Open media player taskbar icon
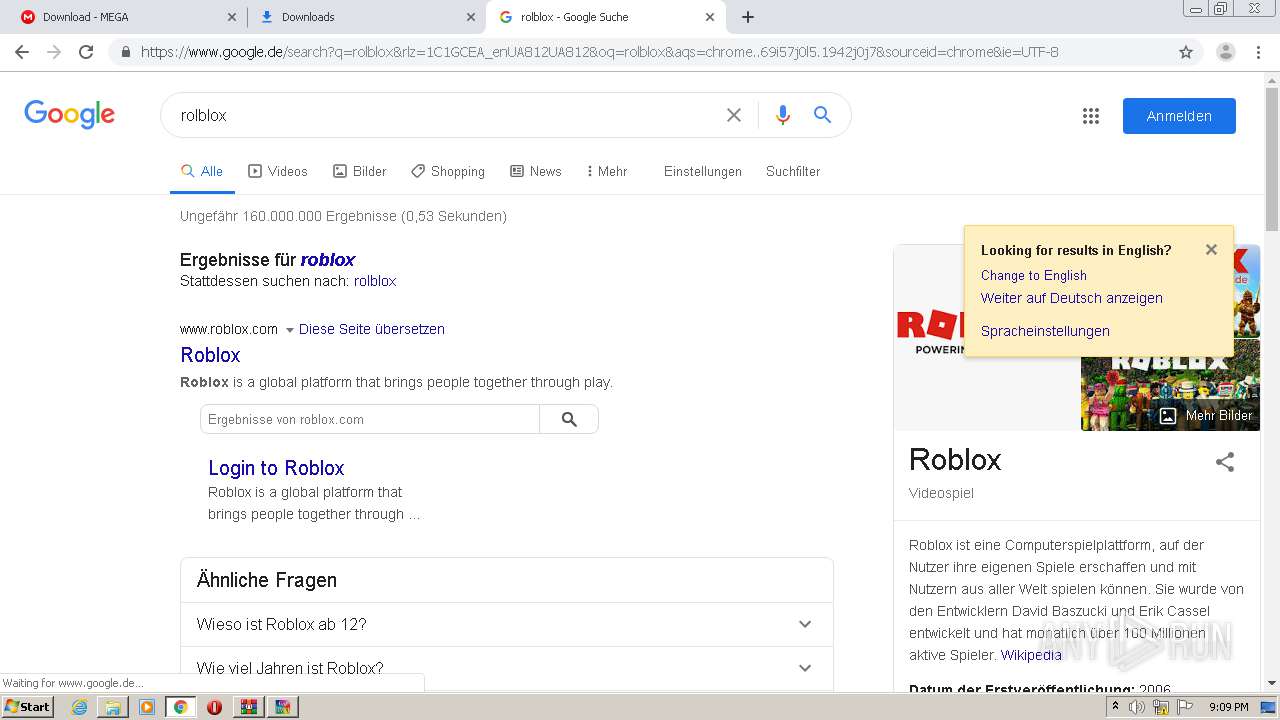The image size is (1280, 720). [147, 707]
